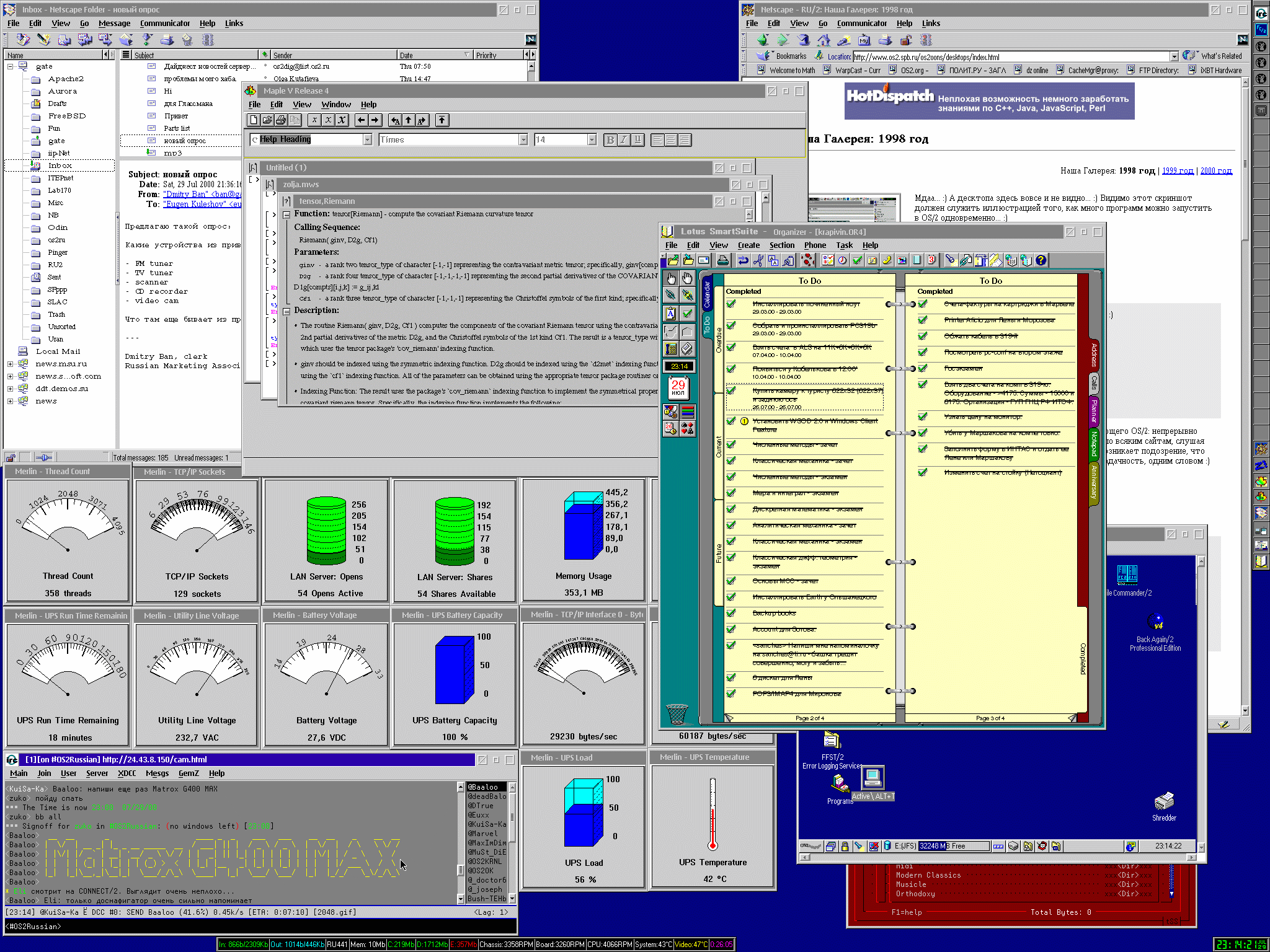The image size is (1270, 952).
Task: Open XDCC menu in the IRC client
Action: tap(127, 773)
